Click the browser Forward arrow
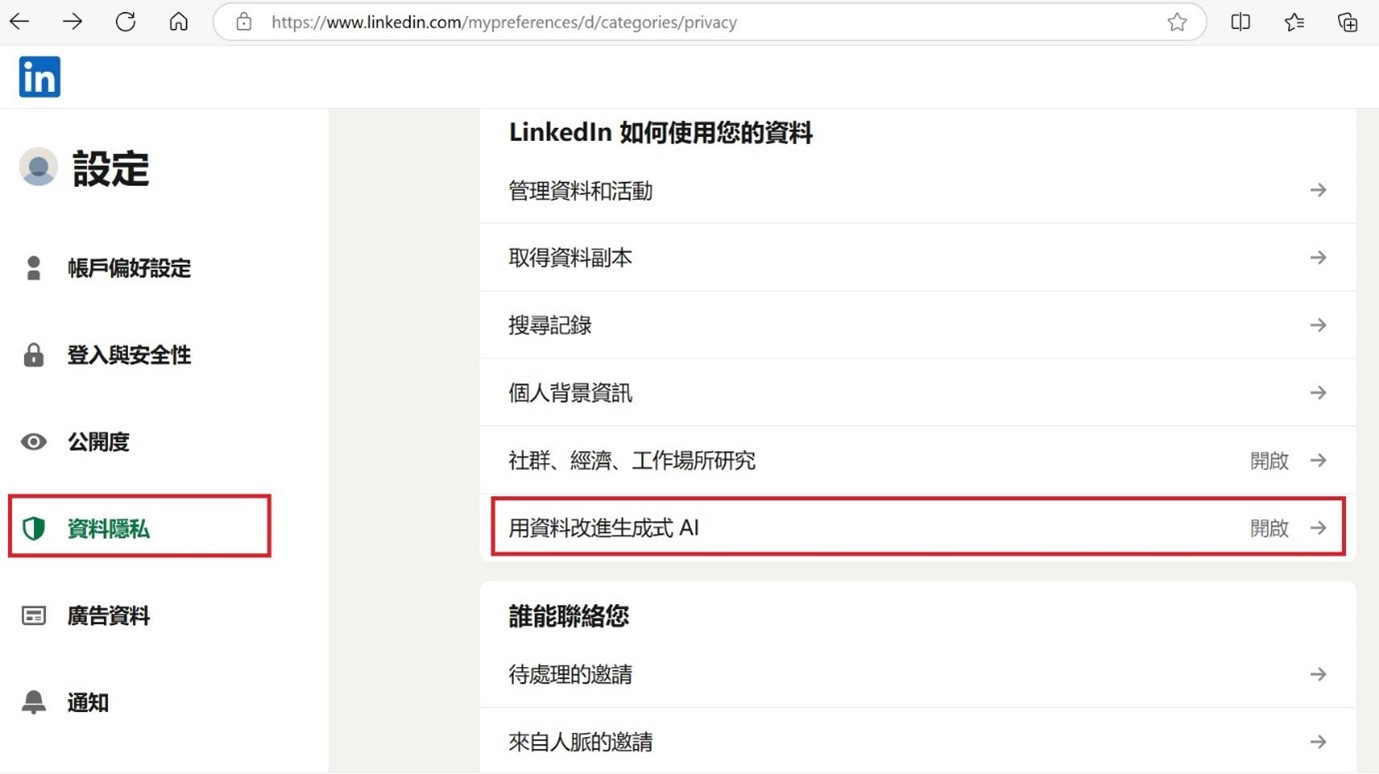Image resolution: width=1379 pixels, height=774 pixels. tap(72, 22)
